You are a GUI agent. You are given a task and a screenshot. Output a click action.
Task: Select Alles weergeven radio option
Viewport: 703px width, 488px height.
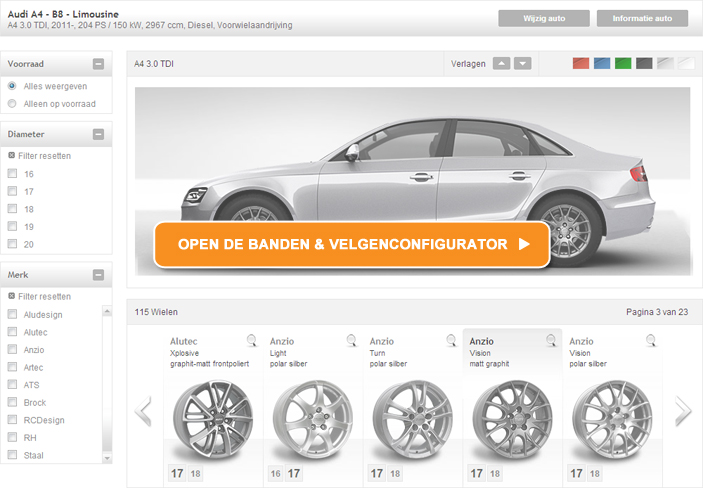[12, 86]
